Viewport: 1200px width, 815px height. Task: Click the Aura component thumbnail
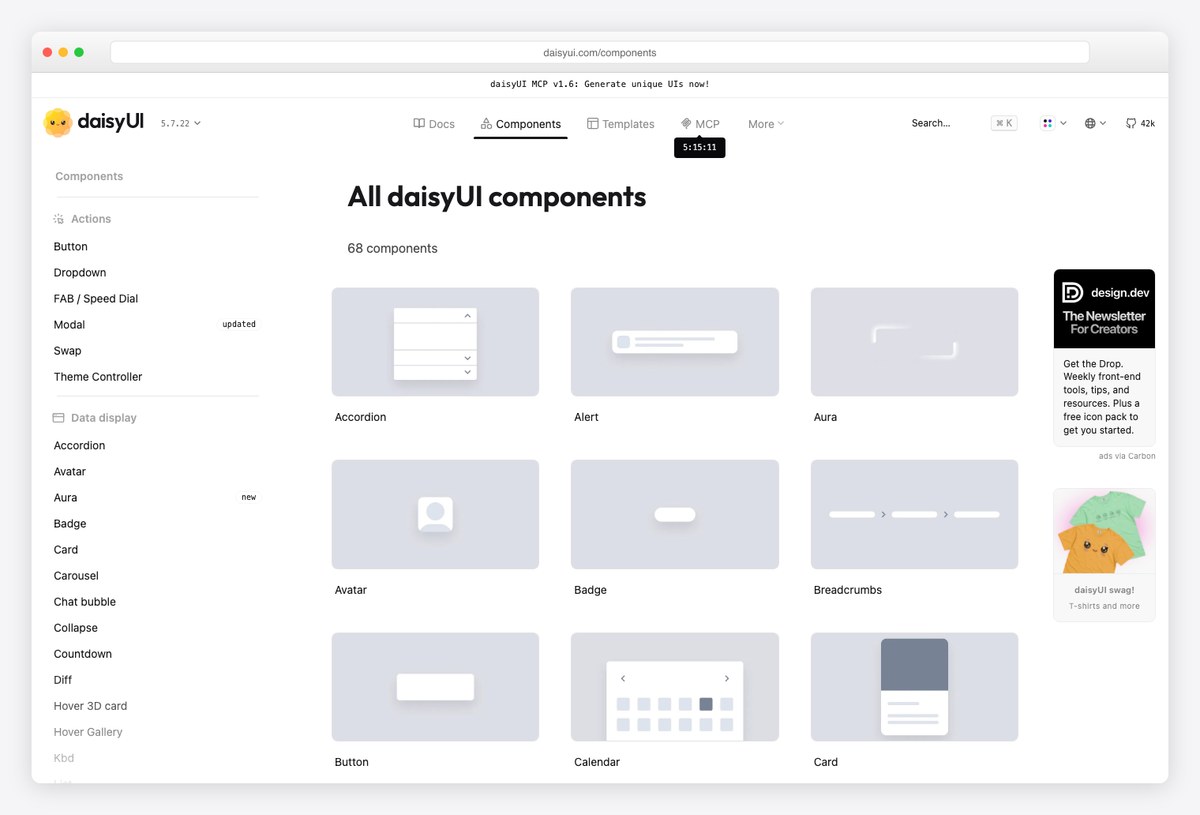(914, 342)
